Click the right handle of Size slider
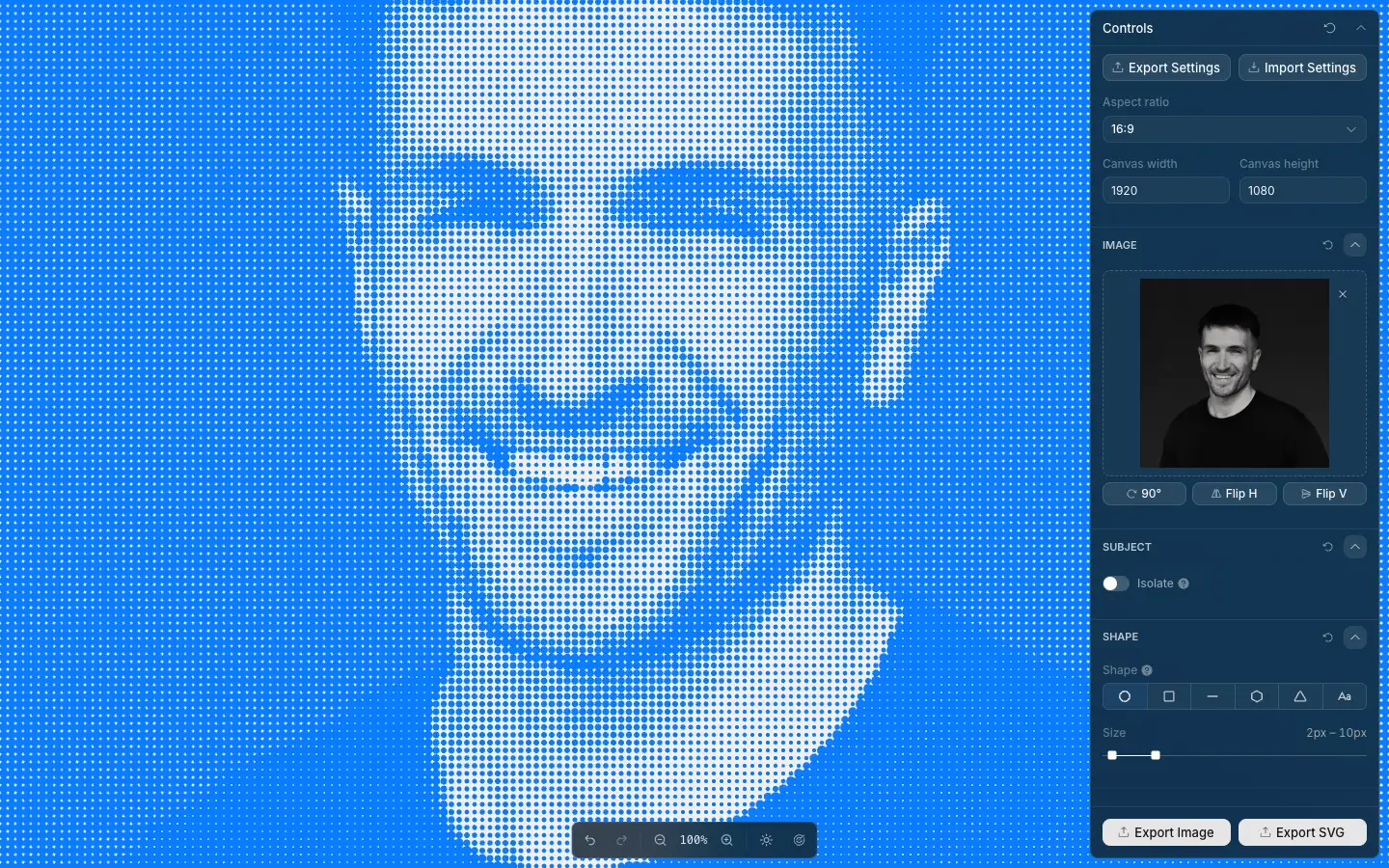Screen dimensions: 1389x868 tap(1156, 755)
